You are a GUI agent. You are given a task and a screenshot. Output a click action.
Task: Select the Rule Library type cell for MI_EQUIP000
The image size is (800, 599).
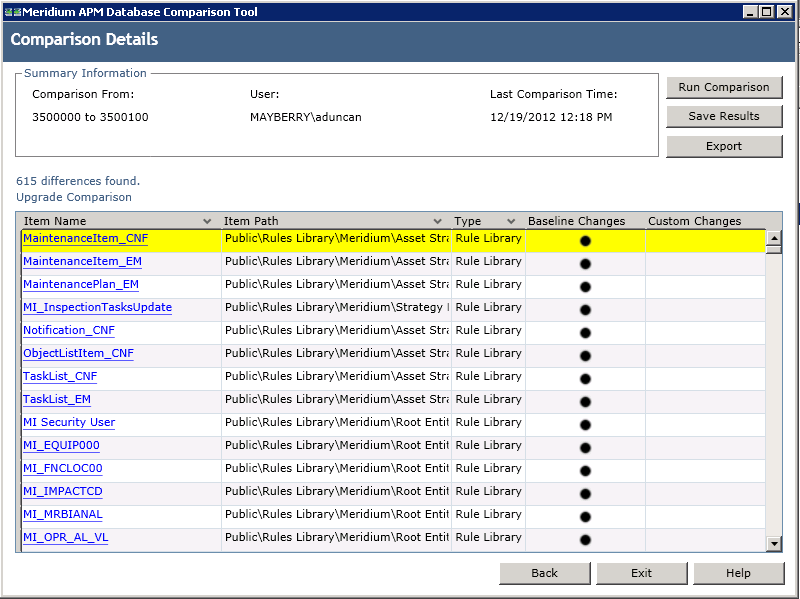click(488, 447)
